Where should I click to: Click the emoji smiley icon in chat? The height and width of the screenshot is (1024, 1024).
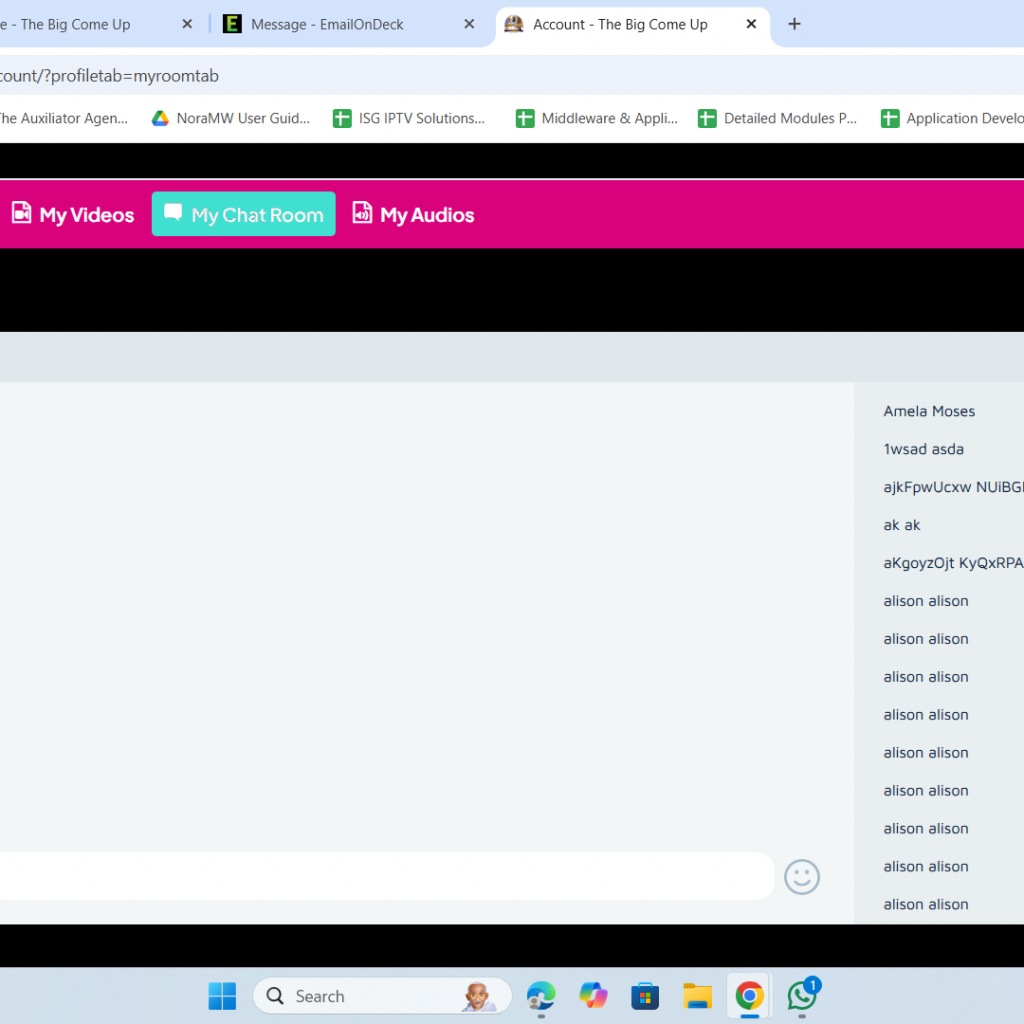point(801,877)
